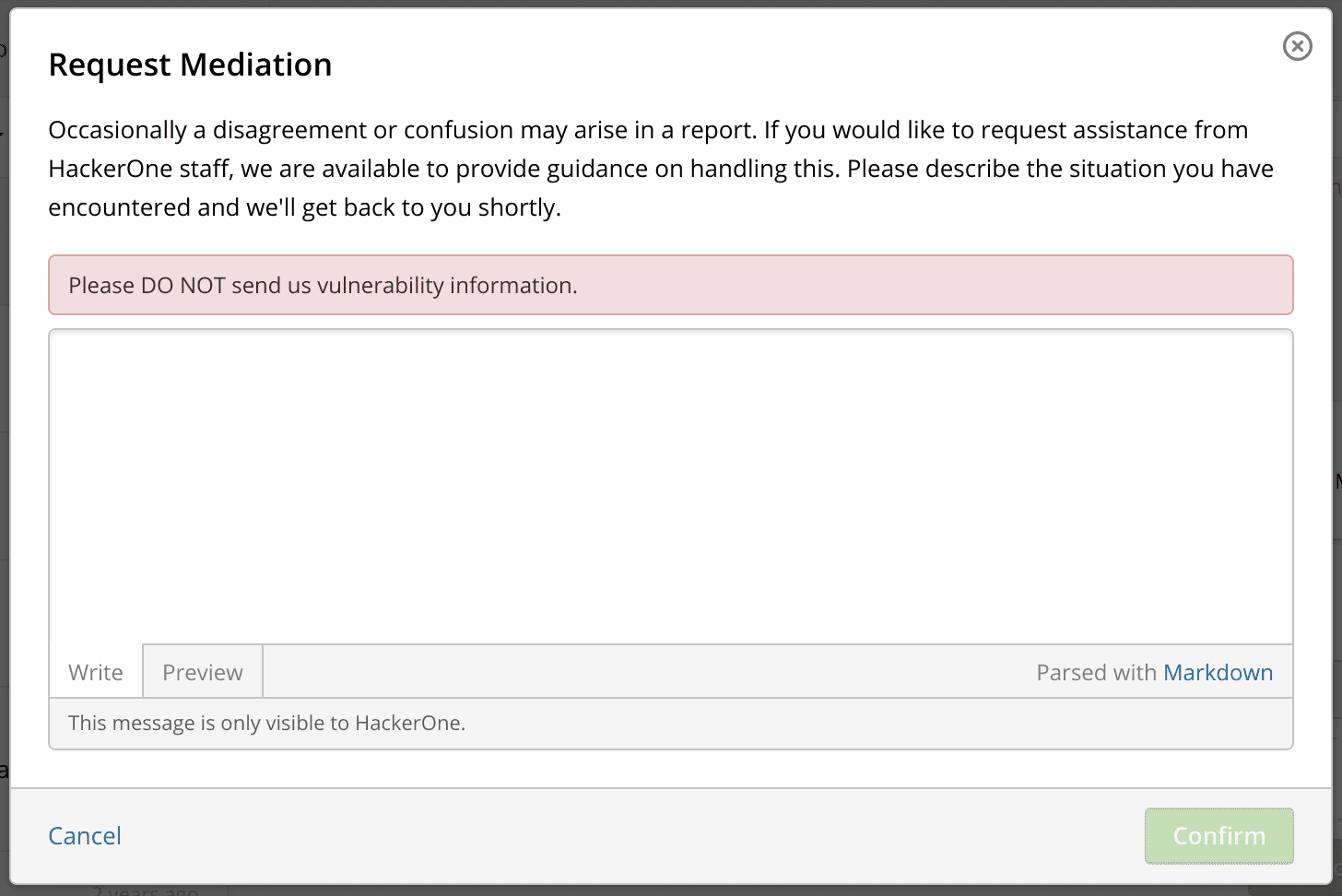Open the Markdown help link
This screenshot has height=896, width=1342.
click(x=1218, y=672)
